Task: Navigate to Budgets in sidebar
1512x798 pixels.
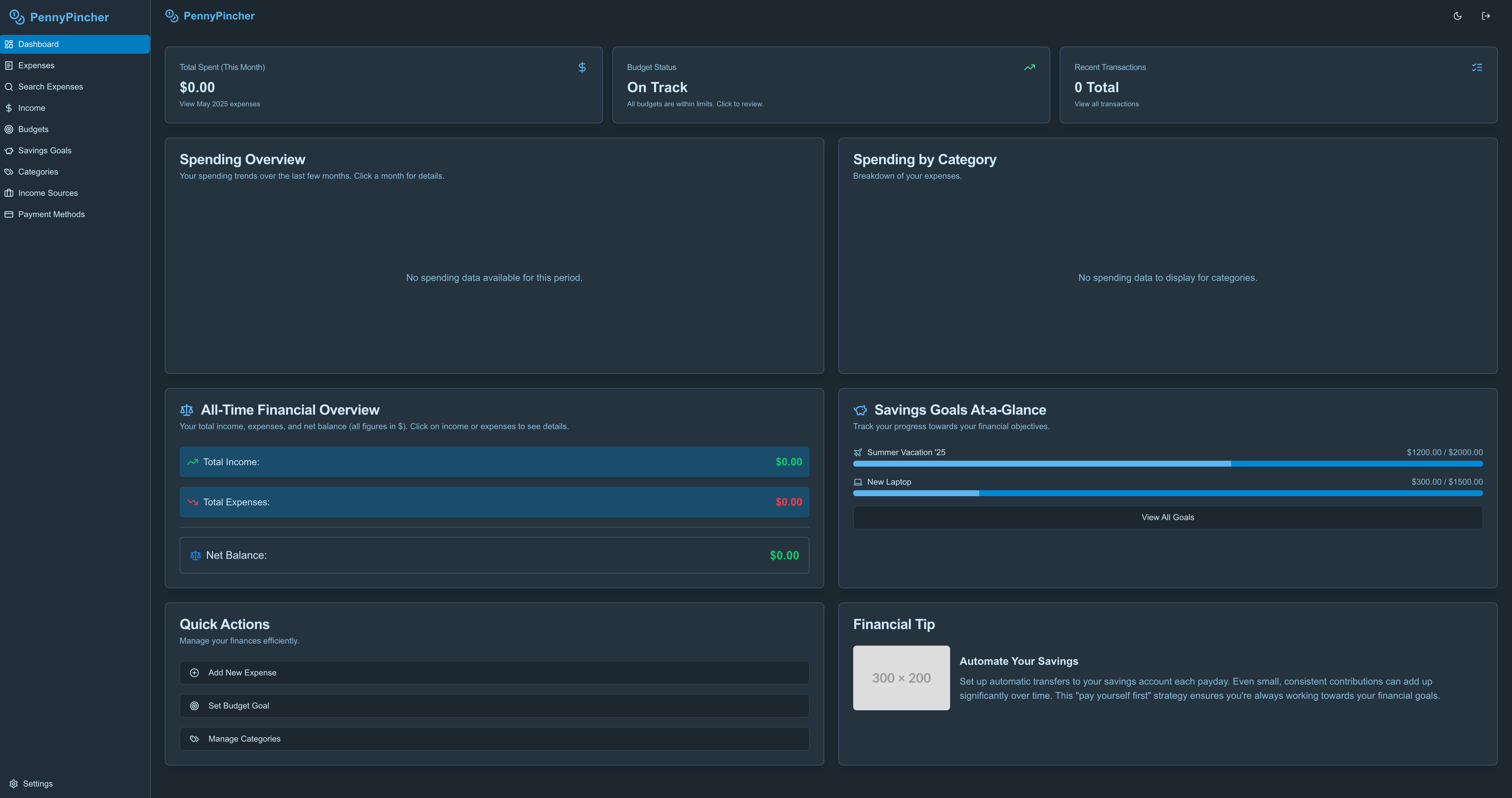Action: point(75,129)
